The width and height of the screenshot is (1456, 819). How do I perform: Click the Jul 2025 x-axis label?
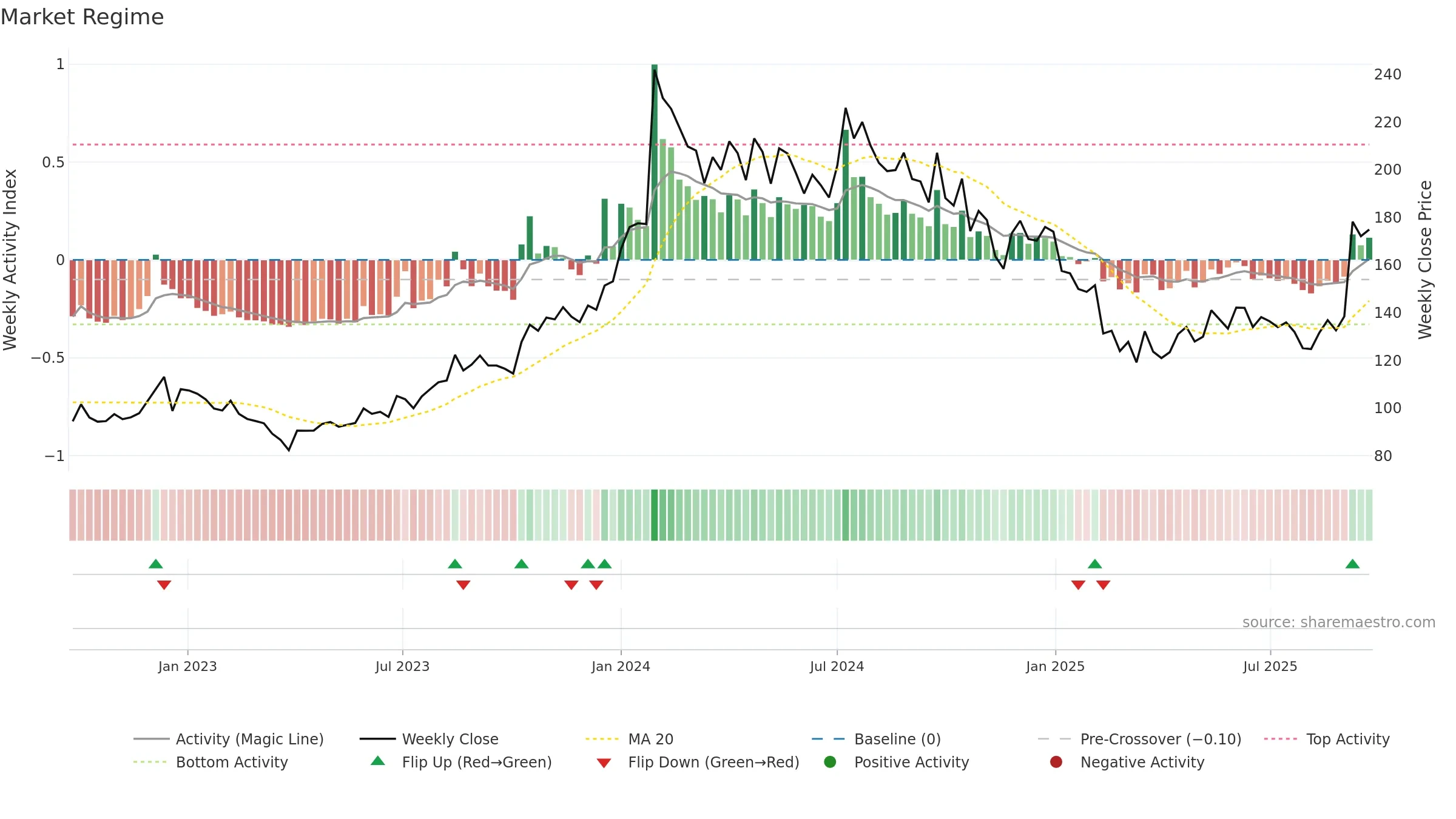coord(1270,666)
